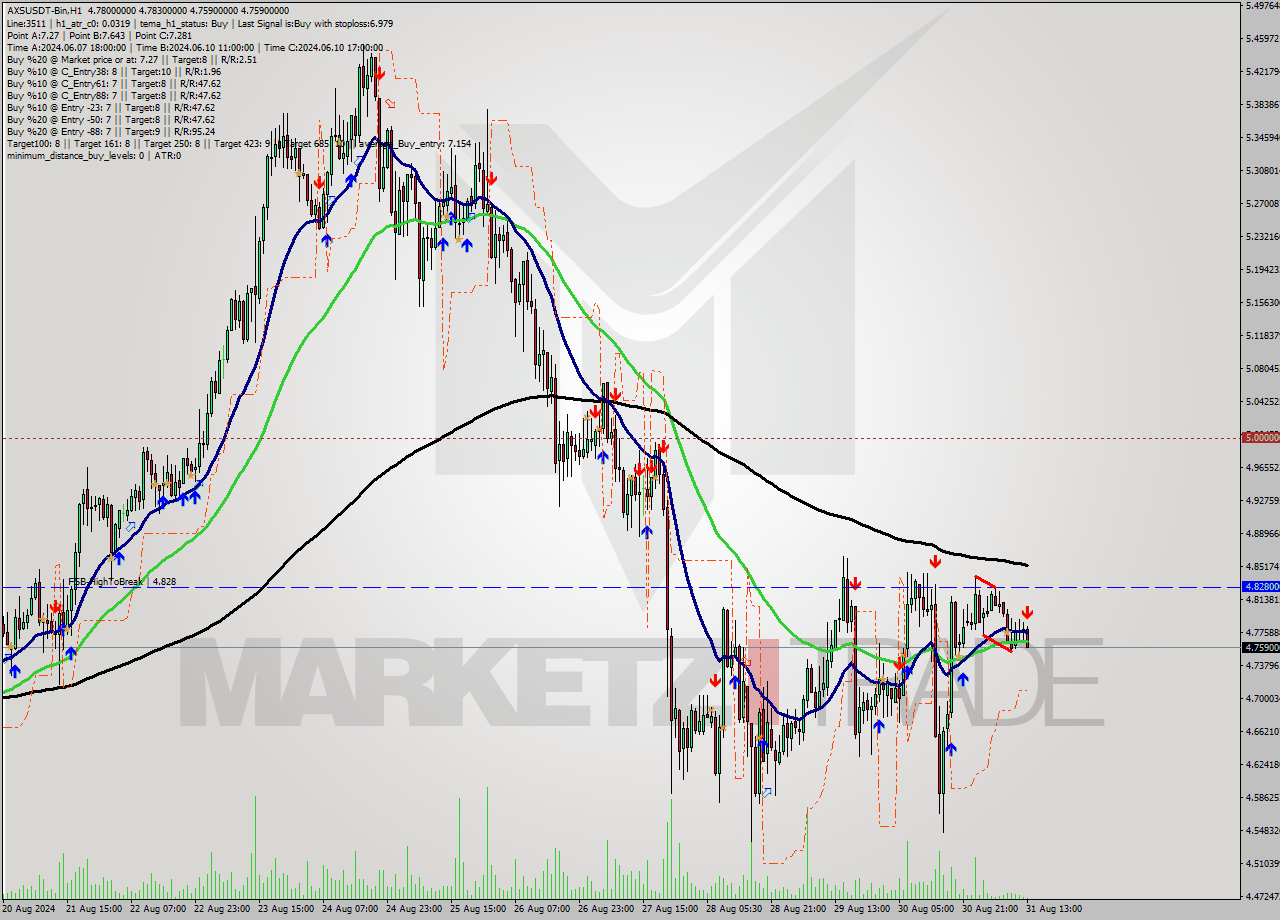Click the 4.9275 price scale label
The image size is (1280, 920).
point(1262,501)
